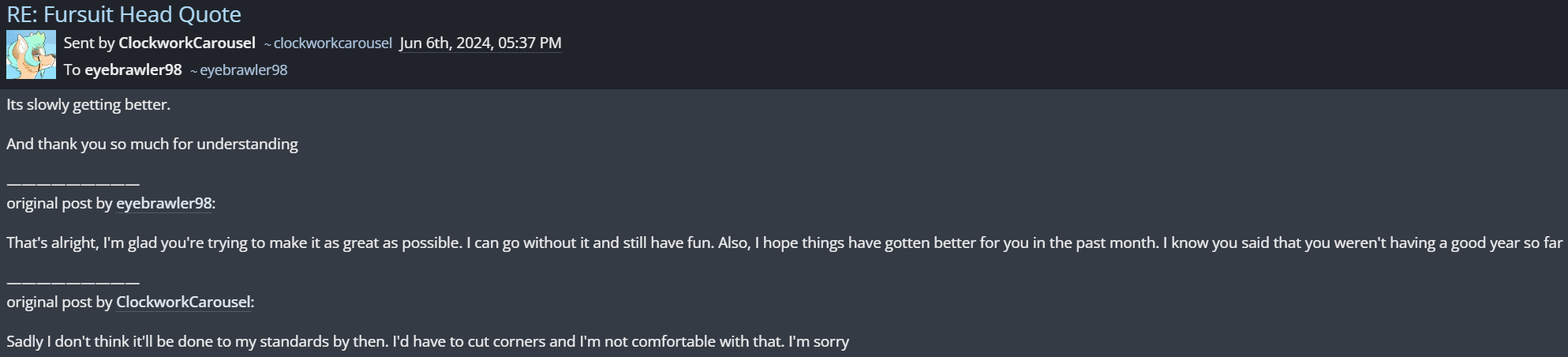1568x357 pixels.
Task: Click the line starting 'Sadly I don't think'
Action: pyautogui.click(x=428, y=341)
